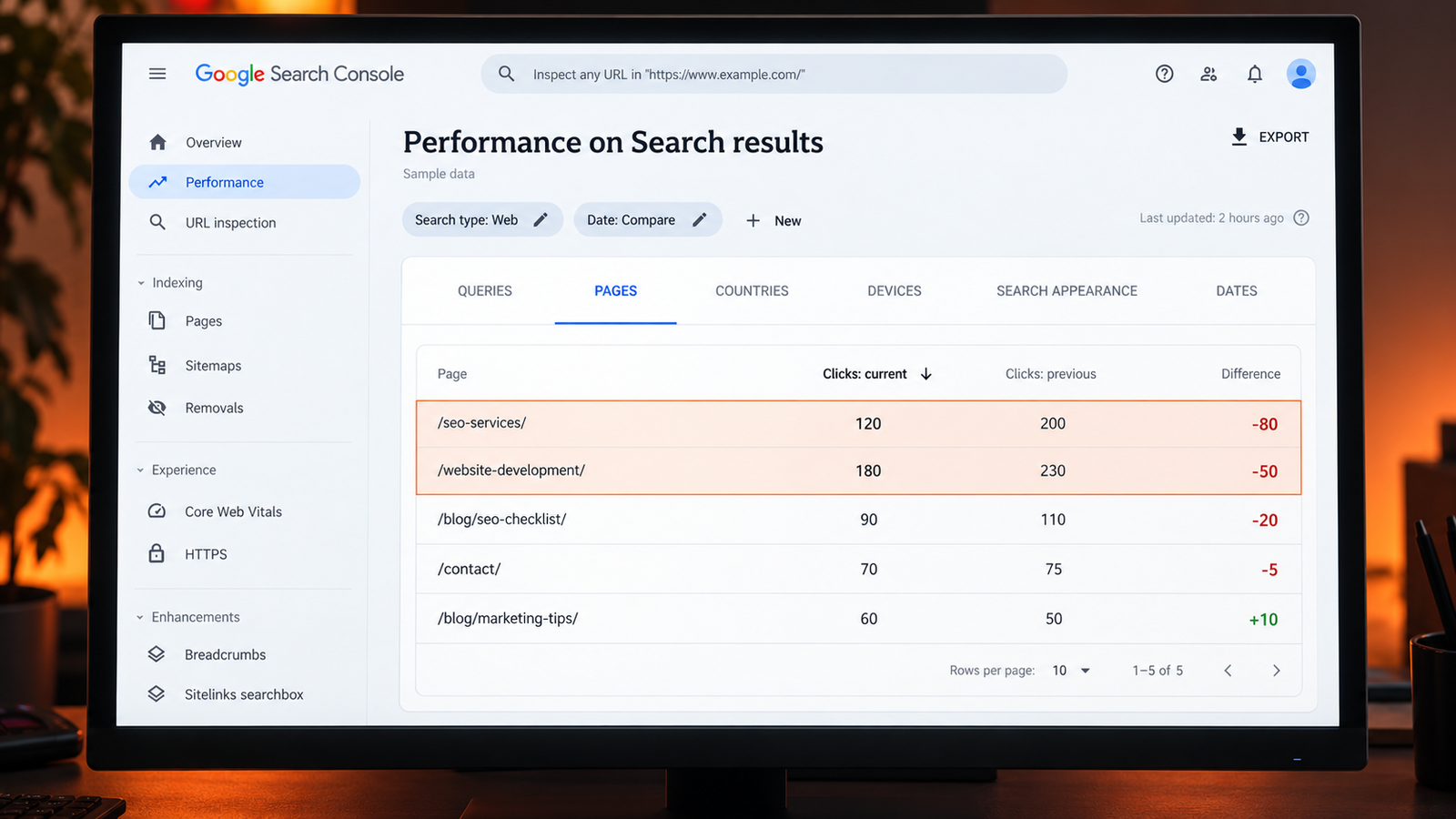Go to previous page chevron
This screenshot has height=819, width=1456.
tap(1228, 671)
